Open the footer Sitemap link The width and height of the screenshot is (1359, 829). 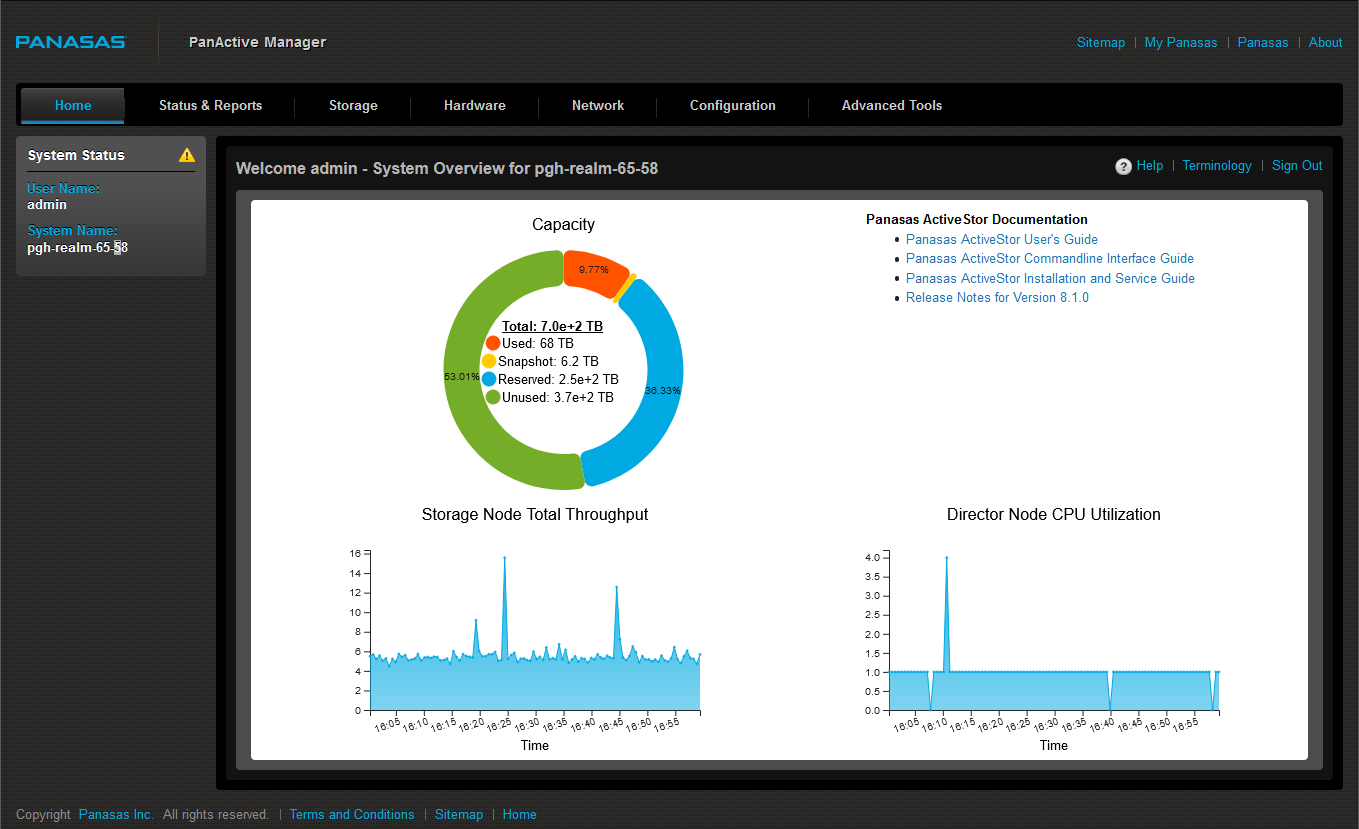(x=459, y=814)
